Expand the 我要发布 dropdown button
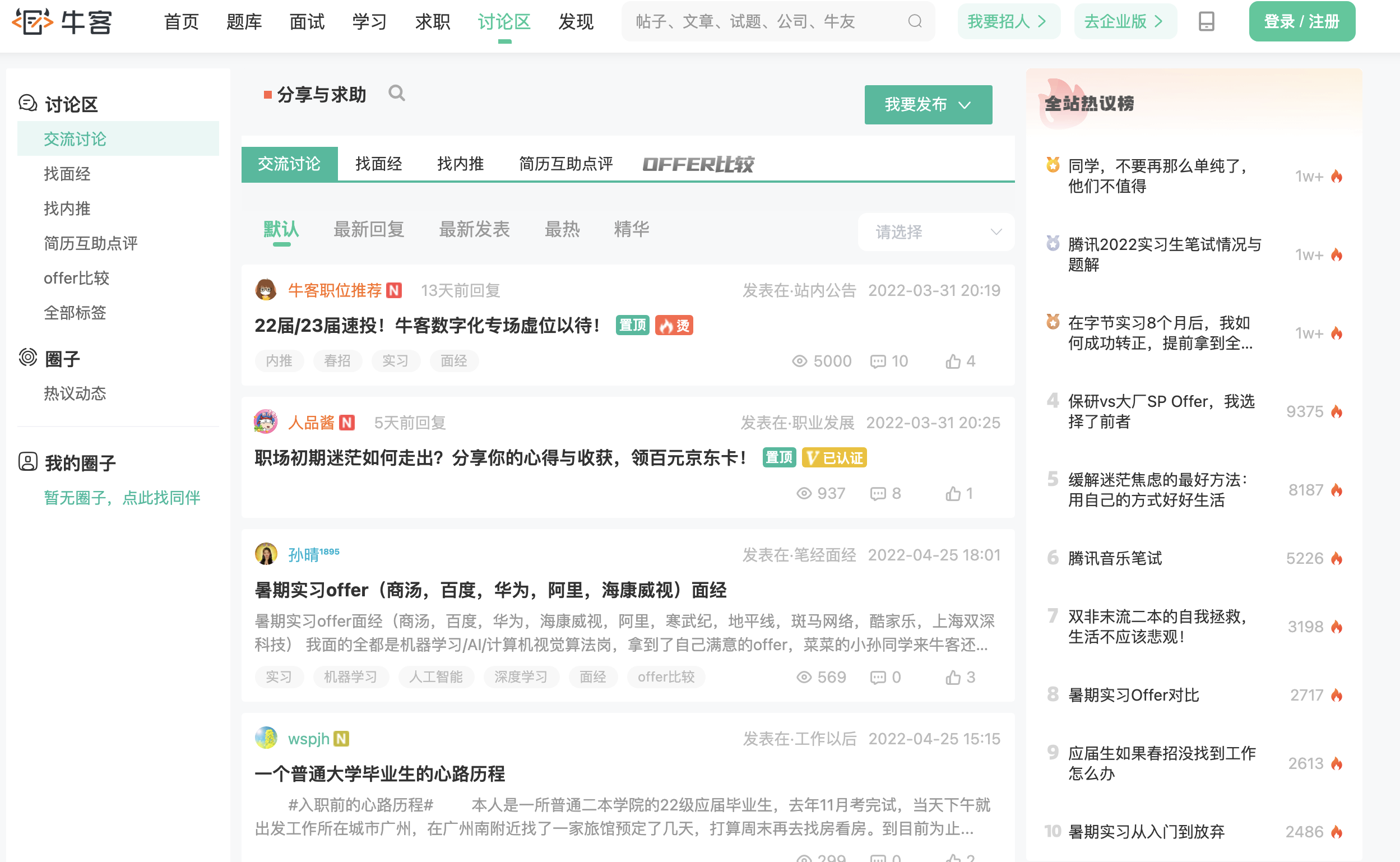Viewport: 1400px width, 862px height. [928, 105]
